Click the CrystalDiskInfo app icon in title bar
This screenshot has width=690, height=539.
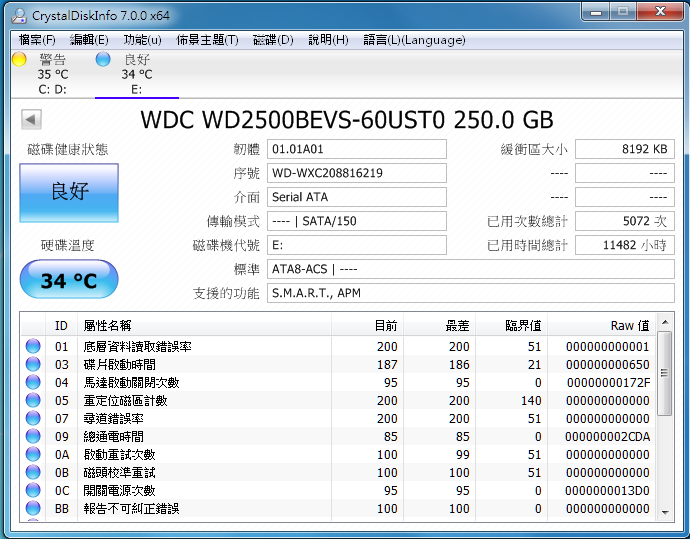pos(19,15)
